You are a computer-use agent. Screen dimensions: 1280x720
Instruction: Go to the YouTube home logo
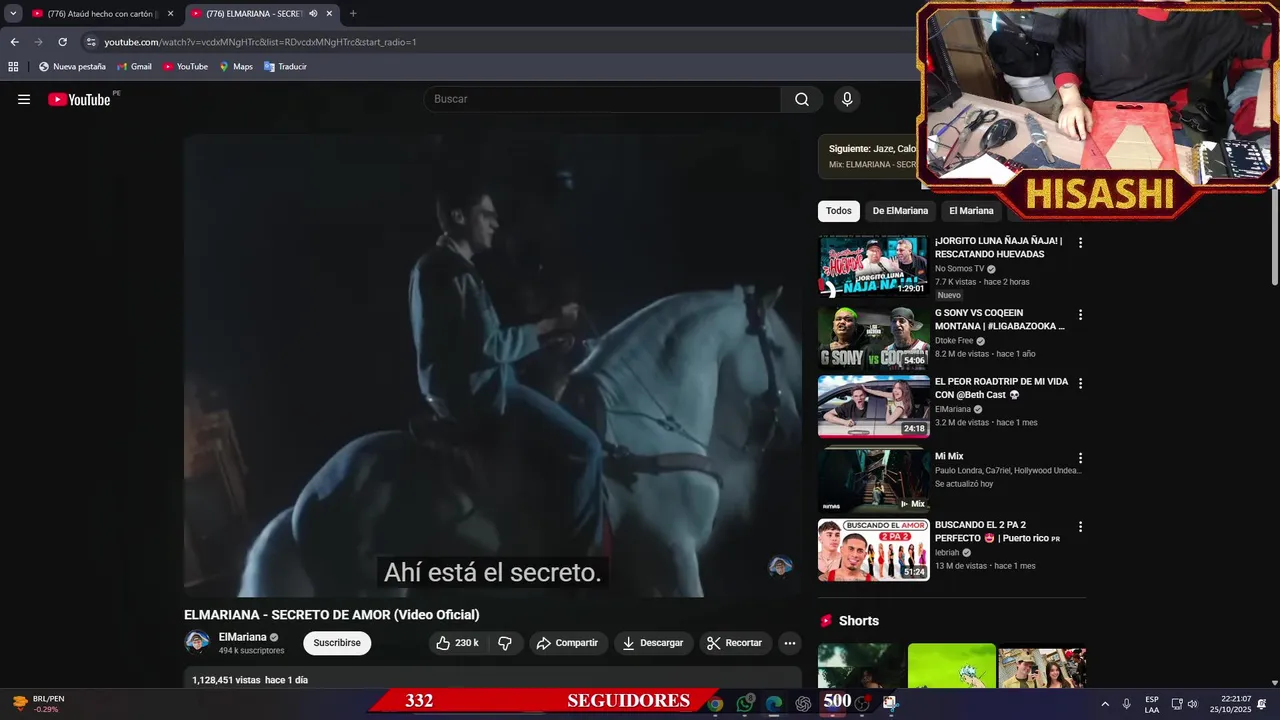point(79,99)
